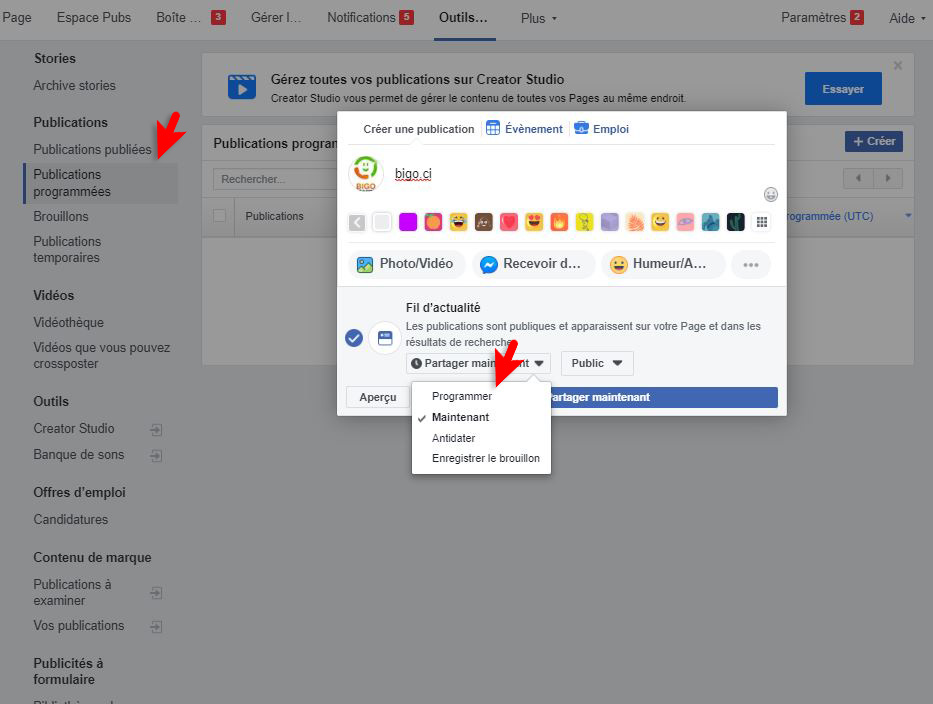The height and width of the screenshot is (704, 933).
Task: Pick the dark green plant background
Action: click(735, 222)
